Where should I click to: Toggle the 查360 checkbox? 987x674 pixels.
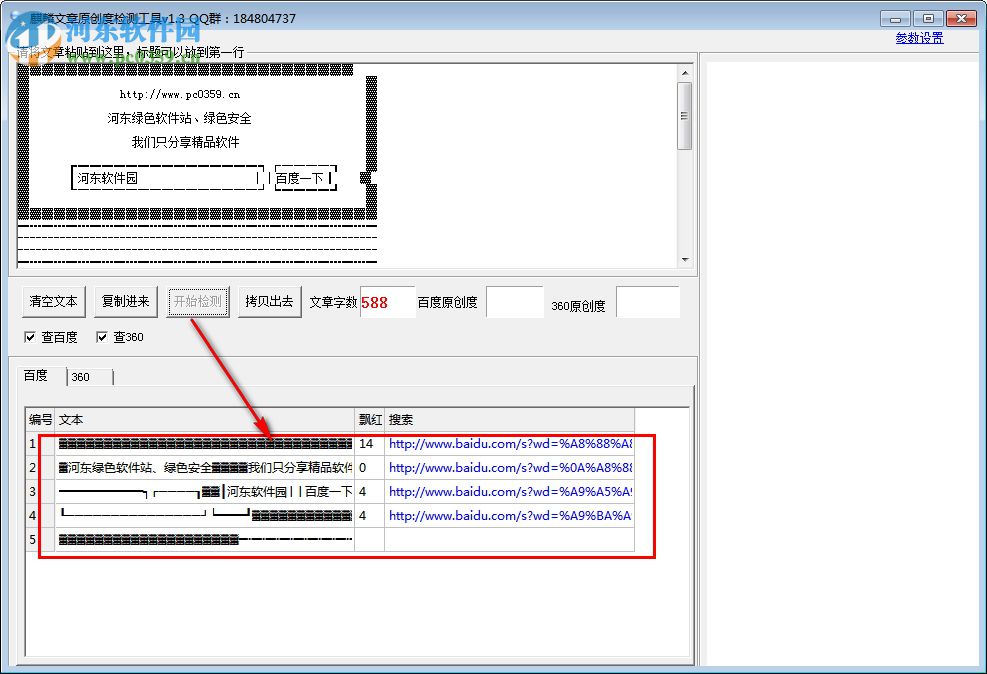(x=101, y=337)
